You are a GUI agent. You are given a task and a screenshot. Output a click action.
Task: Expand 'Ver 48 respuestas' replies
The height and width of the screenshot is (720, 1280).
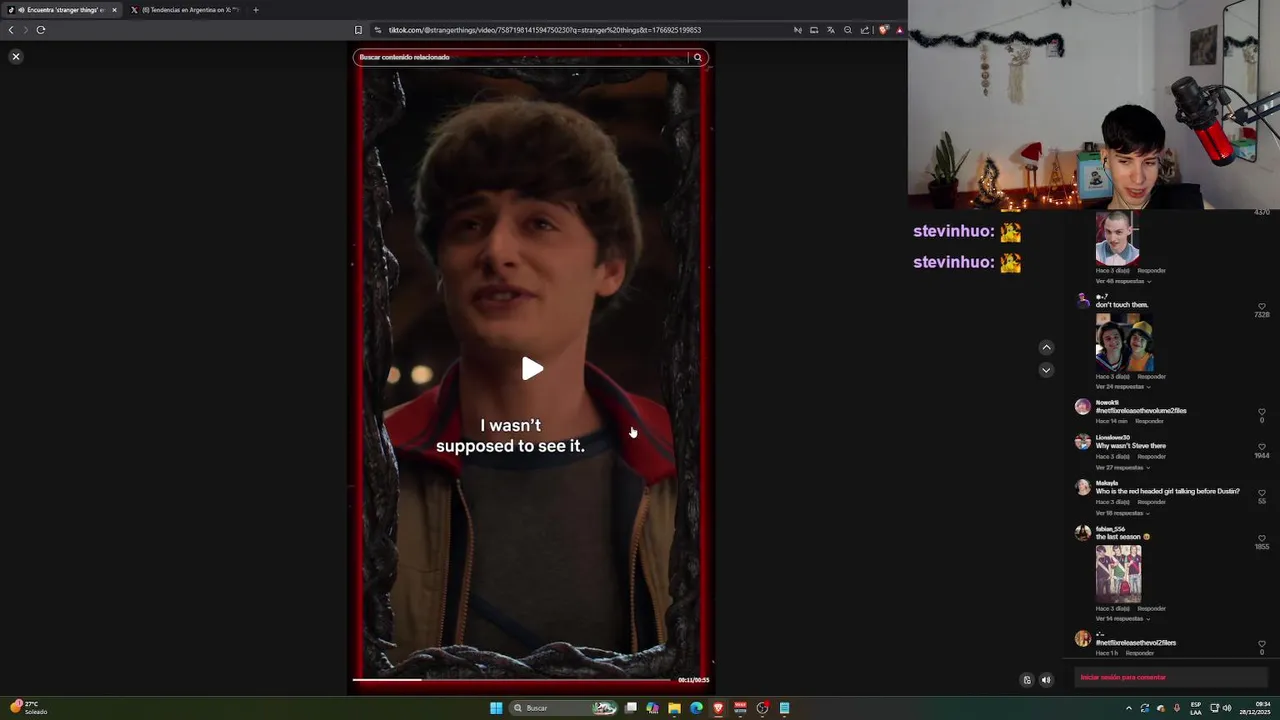(1123, 281)
